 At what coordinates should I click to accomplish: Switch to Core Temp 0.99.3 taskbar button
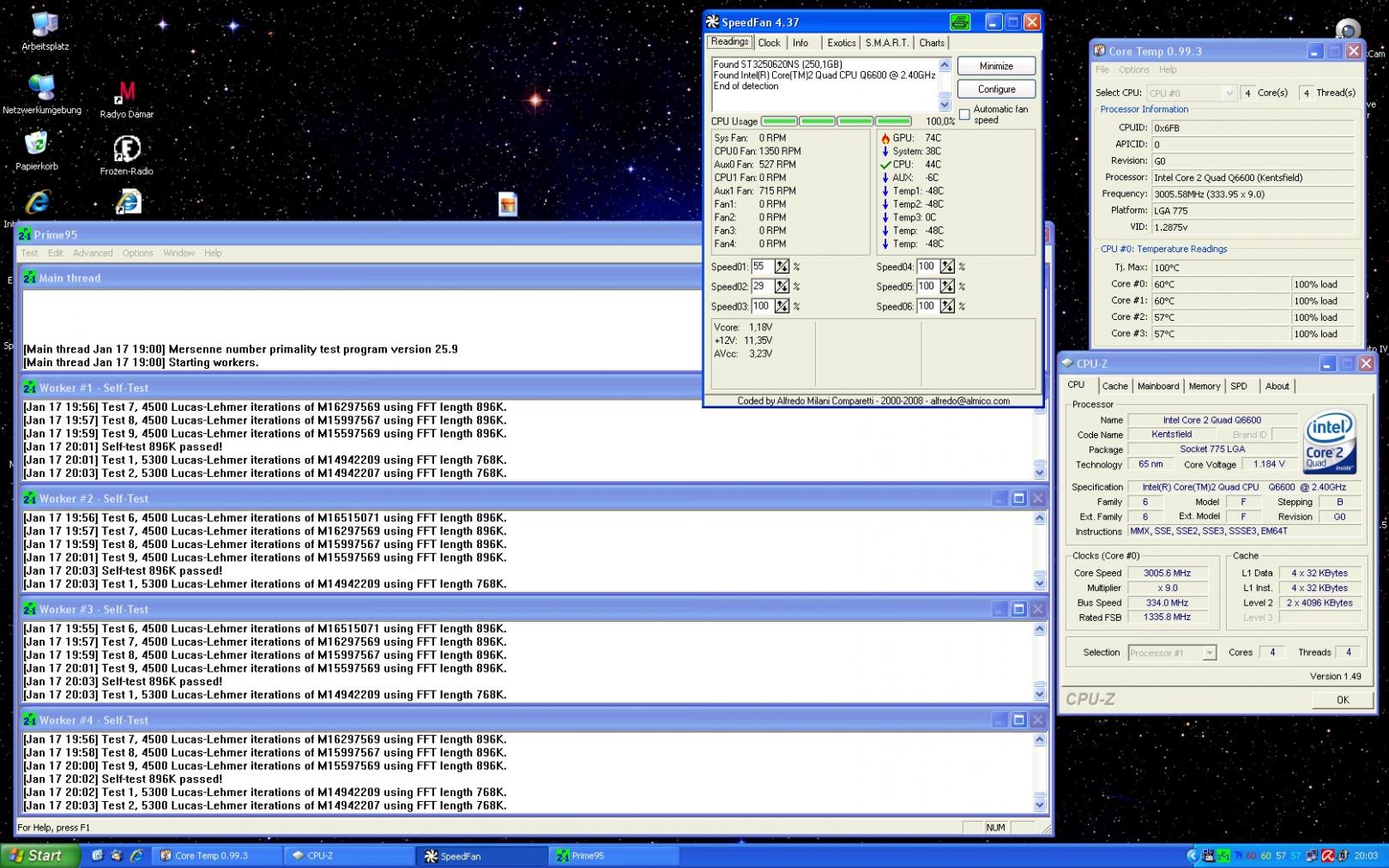point(216,856)
